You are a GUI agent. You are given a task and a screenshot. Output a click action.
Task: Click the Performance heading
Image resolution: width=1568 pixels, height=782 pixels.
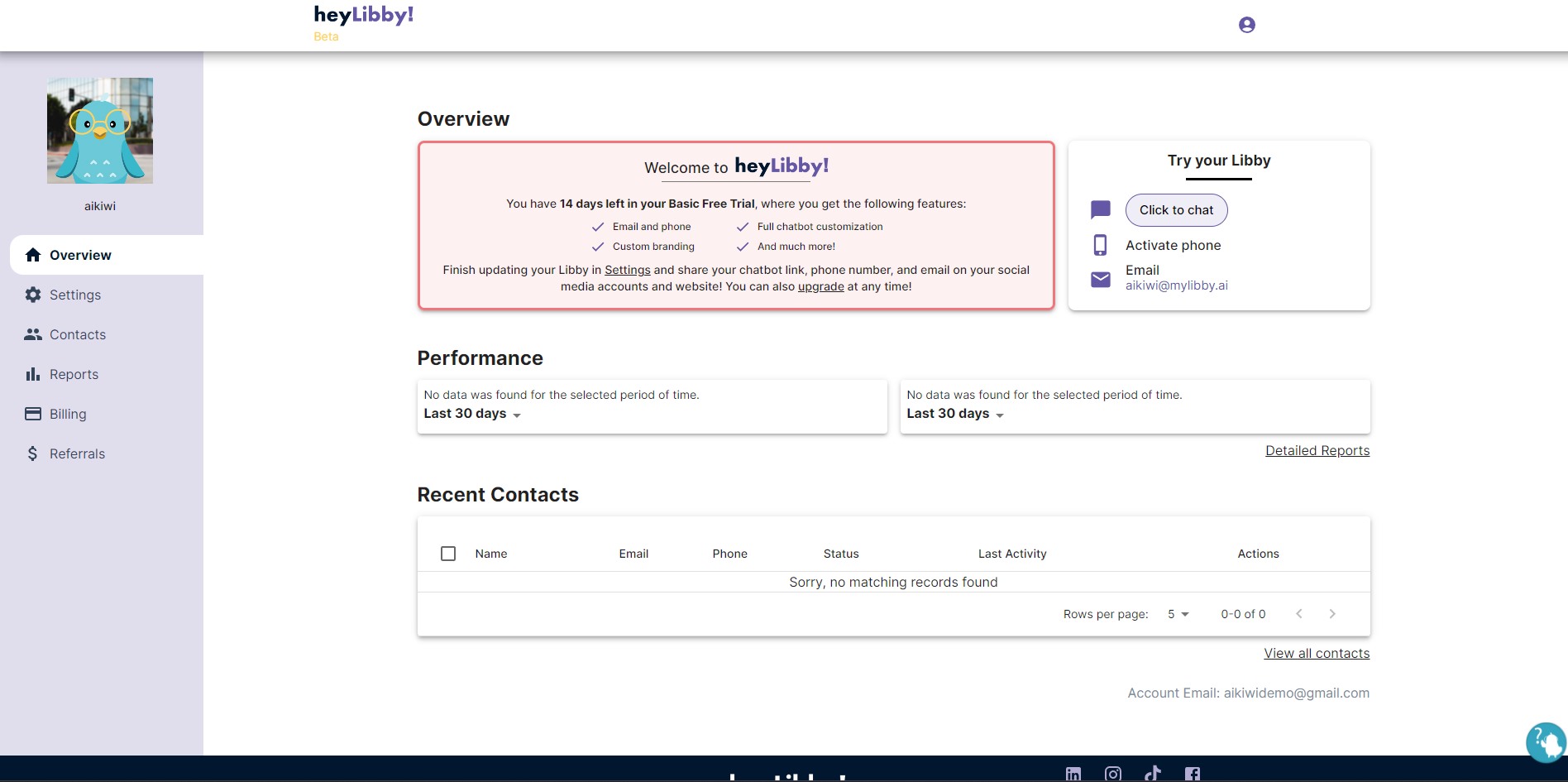(480, 358)
